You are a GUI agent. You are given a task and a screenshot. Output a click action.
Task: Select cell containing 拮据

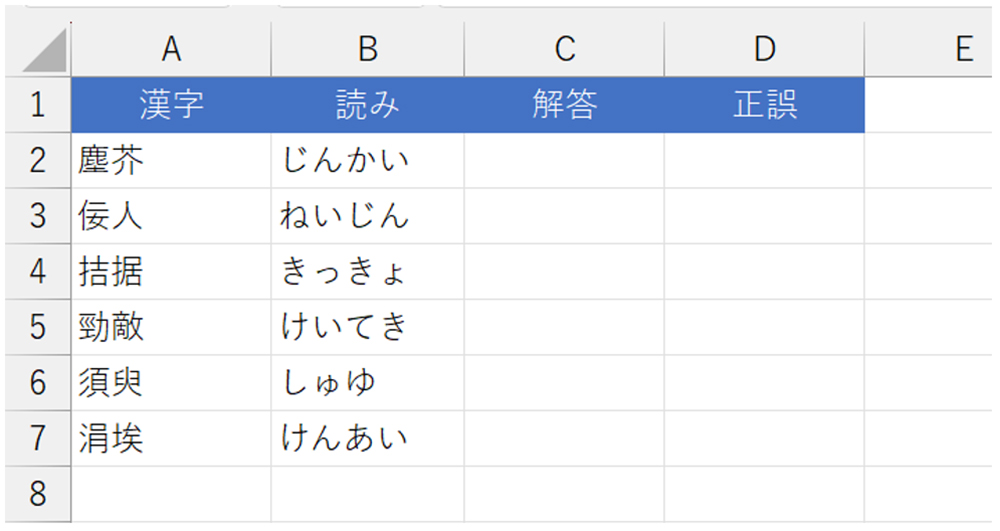(x=171, y=272)
